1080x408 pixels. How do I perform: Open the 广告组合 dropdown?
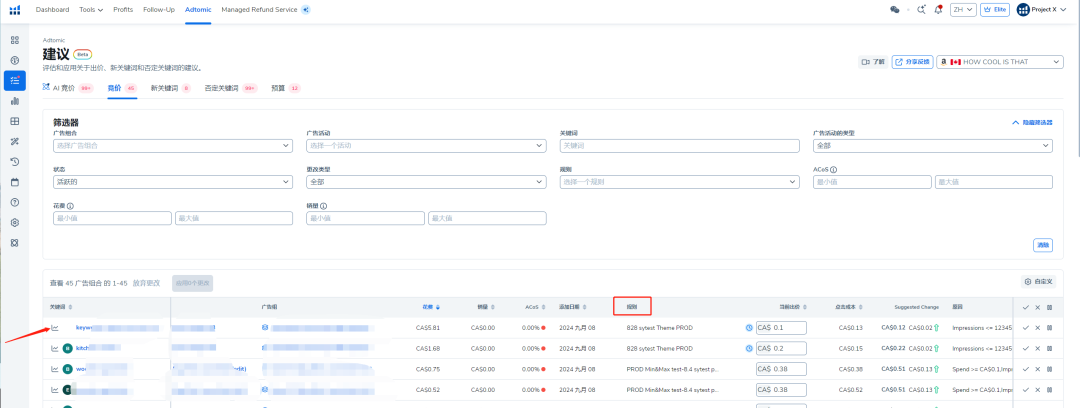pos(172,145)
